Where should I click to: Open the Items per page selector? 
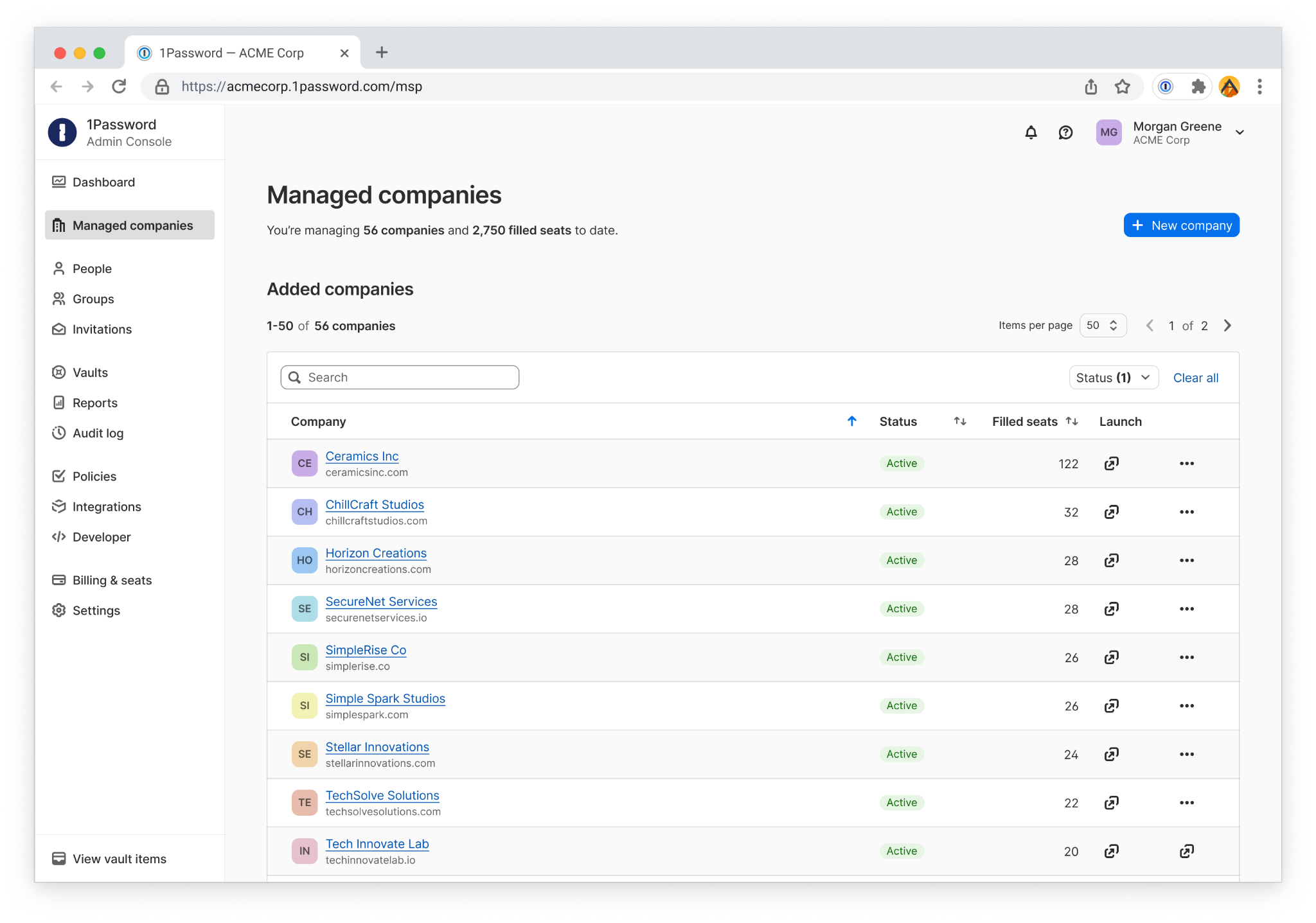(x=1103, y=326)
